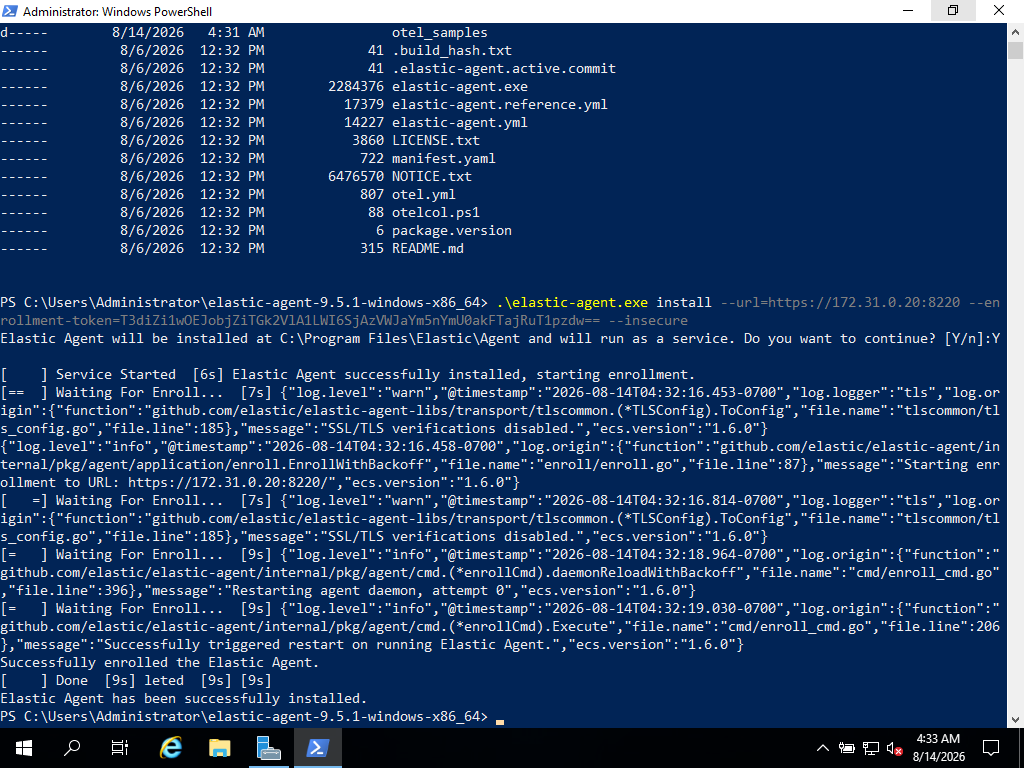Click README.md in directory listing

pos(428,248)
